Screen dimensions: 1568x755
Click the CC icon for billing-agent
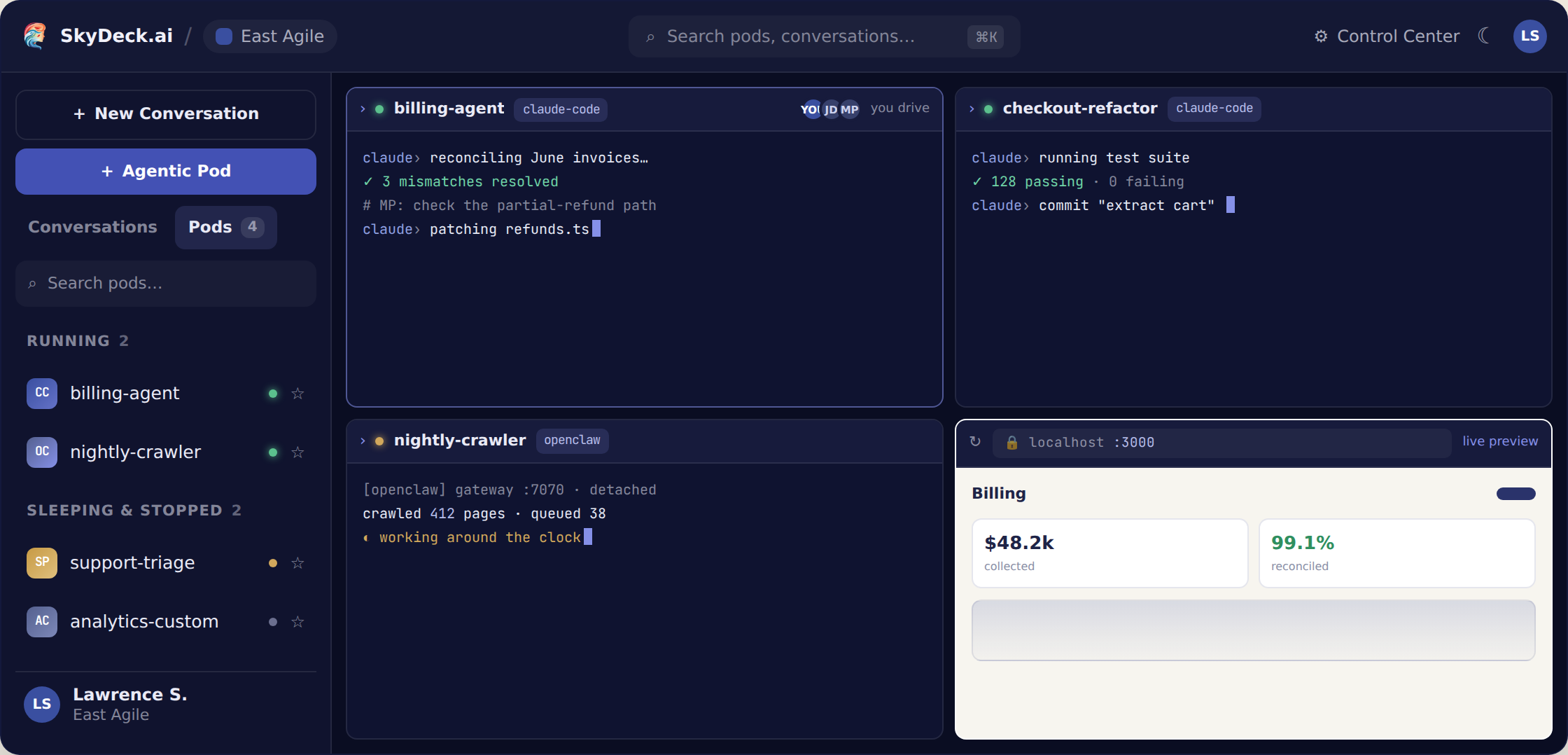point(42,393)
